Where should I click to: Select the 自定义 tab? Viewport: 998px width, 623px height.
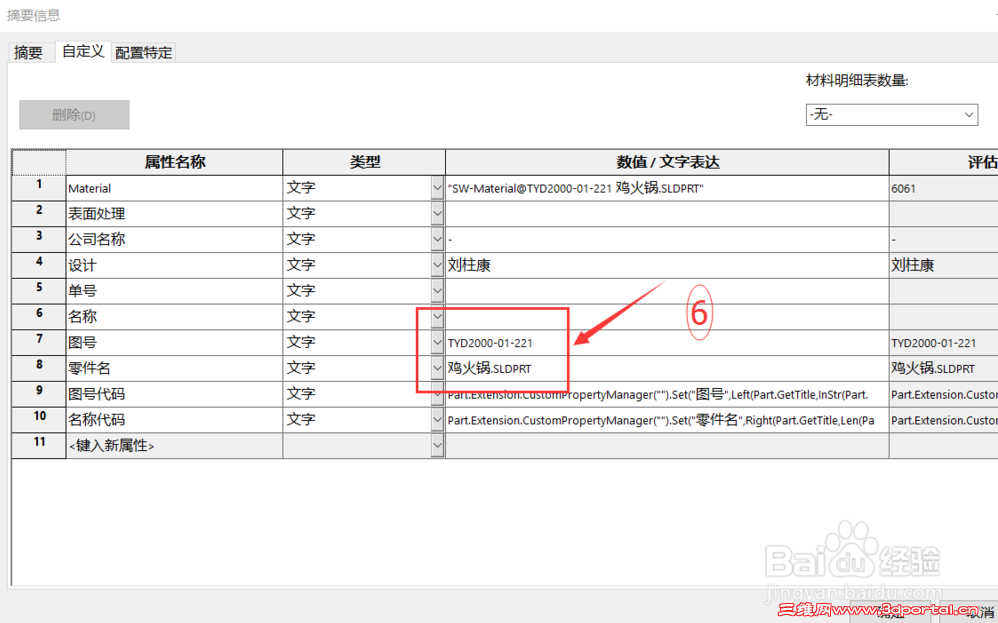(83, 51)
